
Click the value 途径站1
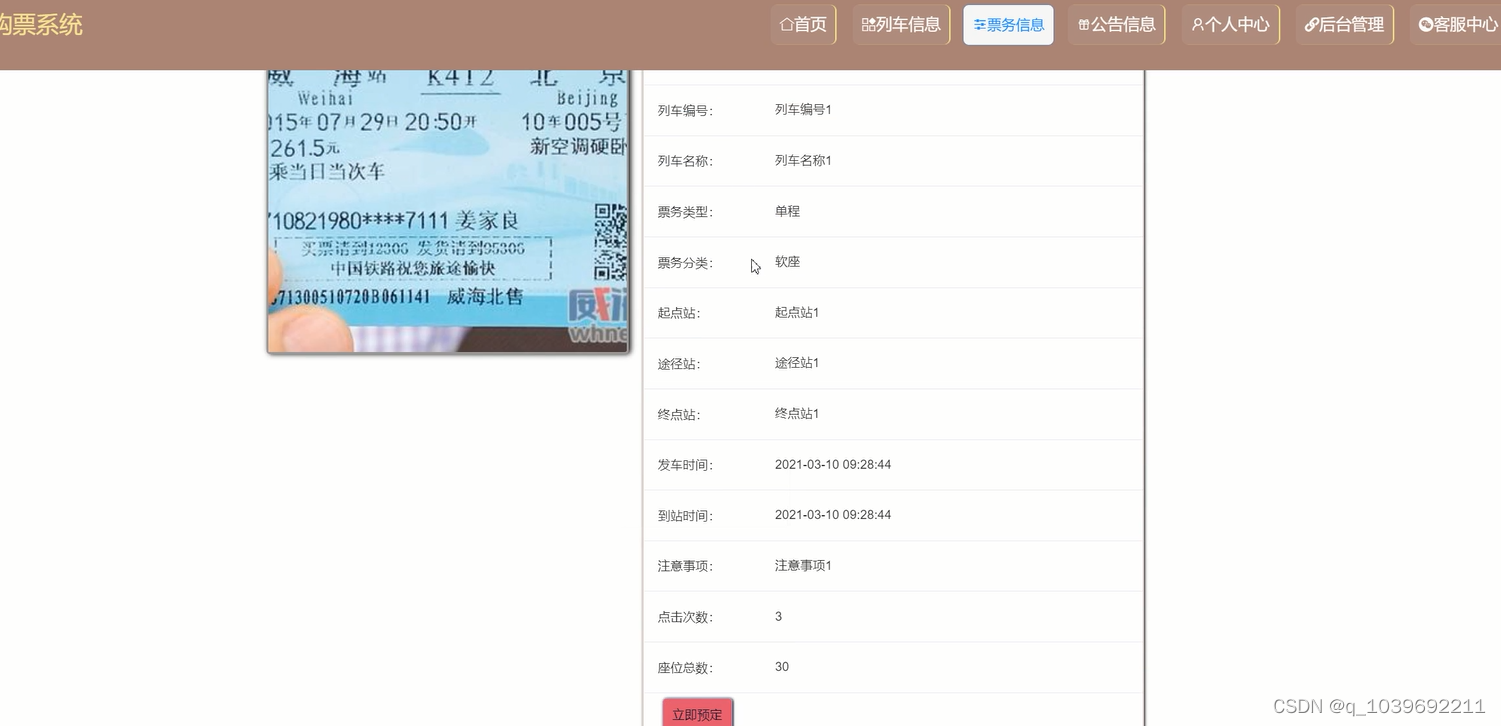[797, 363]
